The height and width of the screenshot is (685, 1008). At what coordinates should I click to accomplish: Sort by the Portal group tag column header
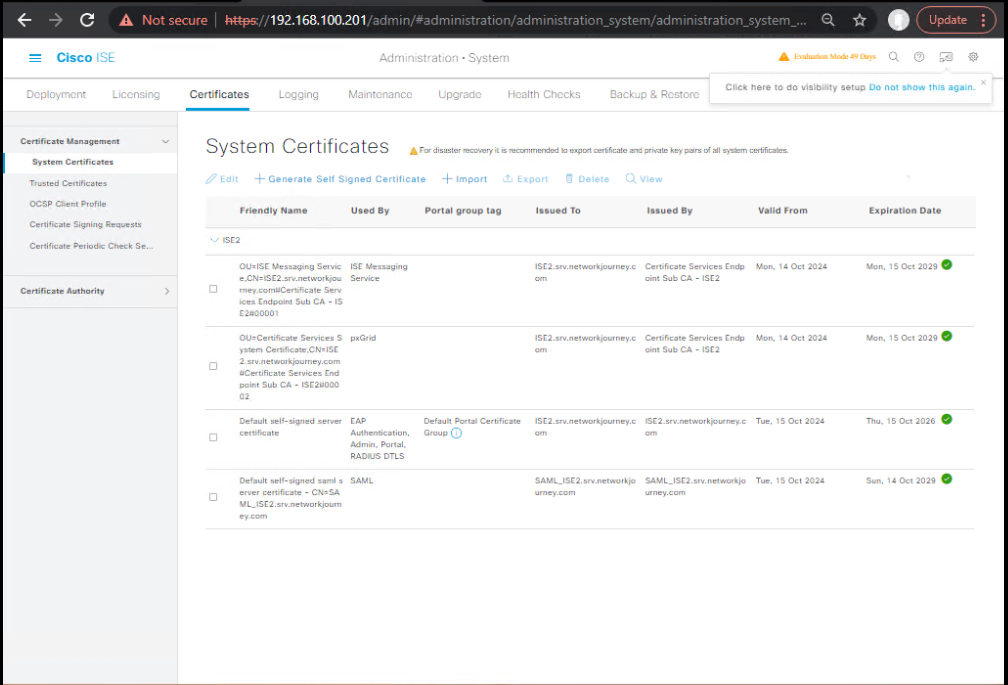click(x=463, y=210)
